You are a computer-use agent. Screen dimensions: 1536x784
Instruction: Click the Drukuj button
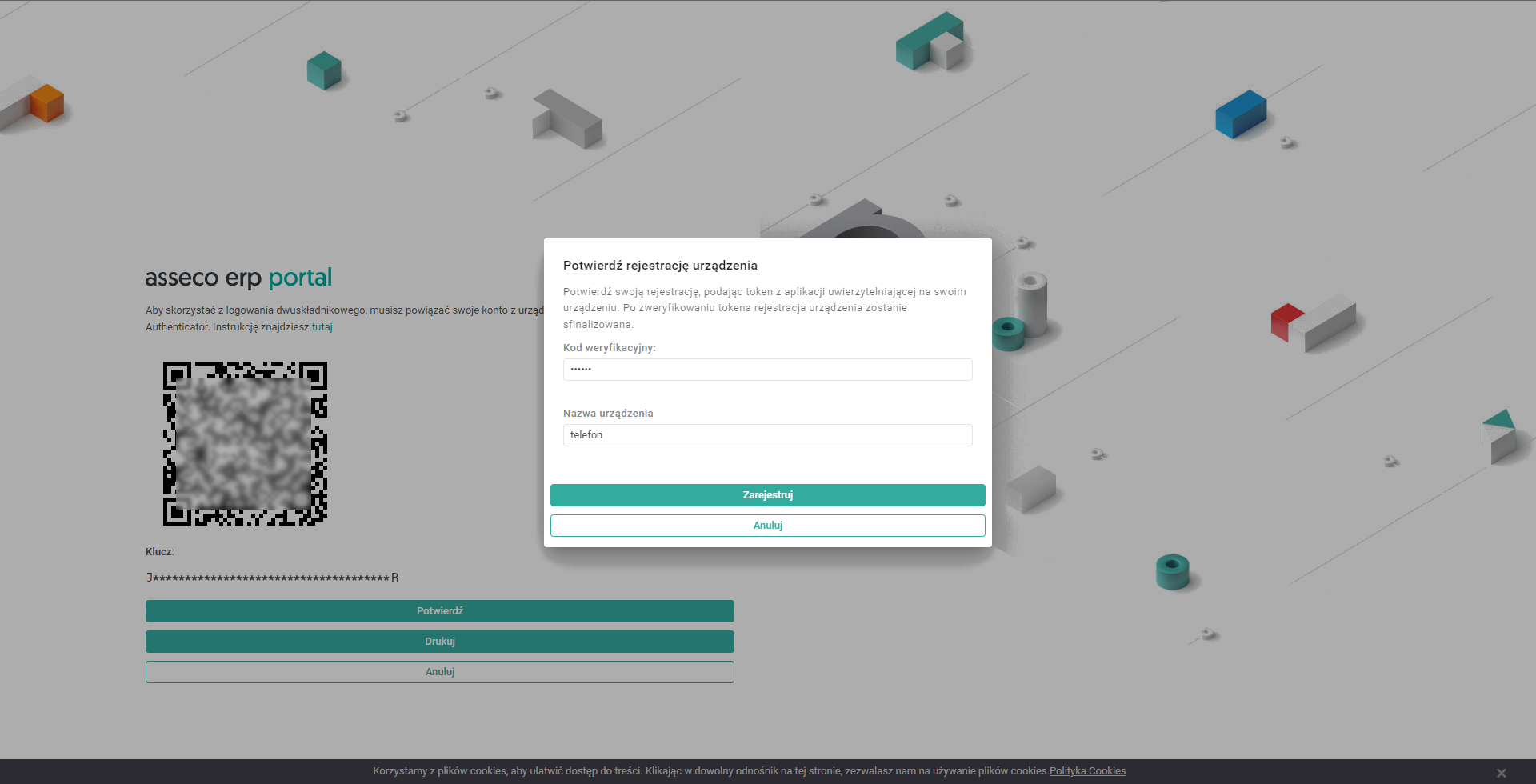[440, 642]
